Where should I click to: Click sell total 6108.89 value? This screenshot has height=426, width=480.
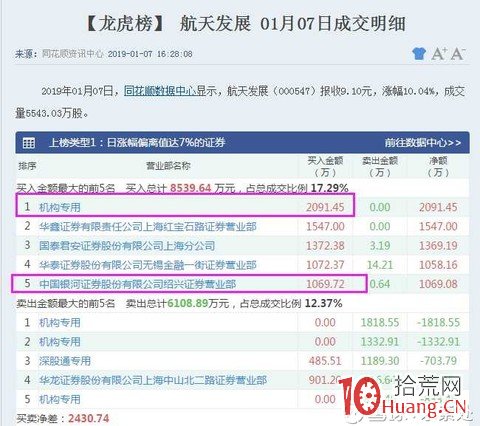(188, 303)
